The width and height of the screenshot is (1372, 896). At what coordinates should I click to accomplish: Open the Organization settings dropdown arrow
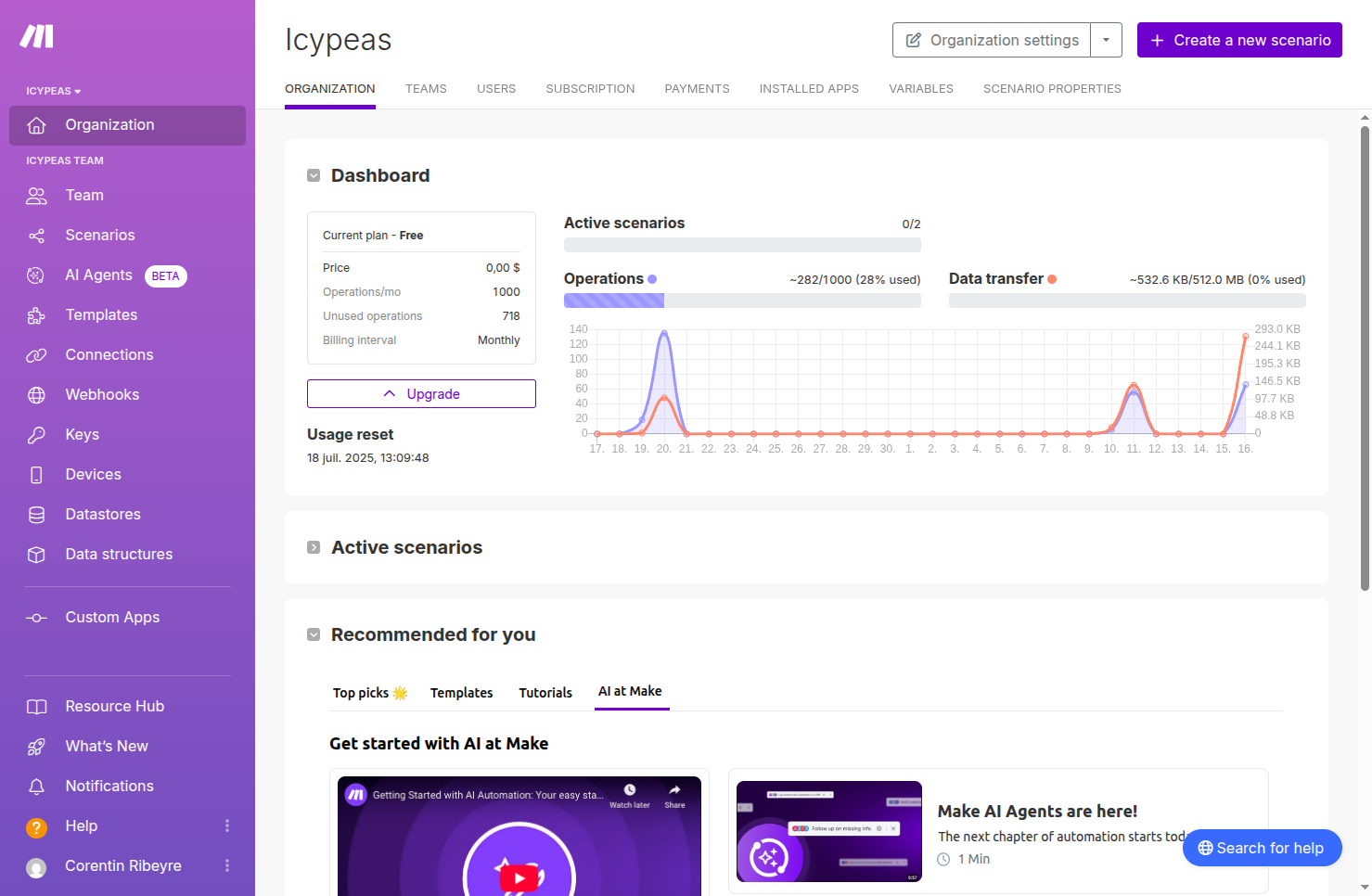tap(1106, 40)
